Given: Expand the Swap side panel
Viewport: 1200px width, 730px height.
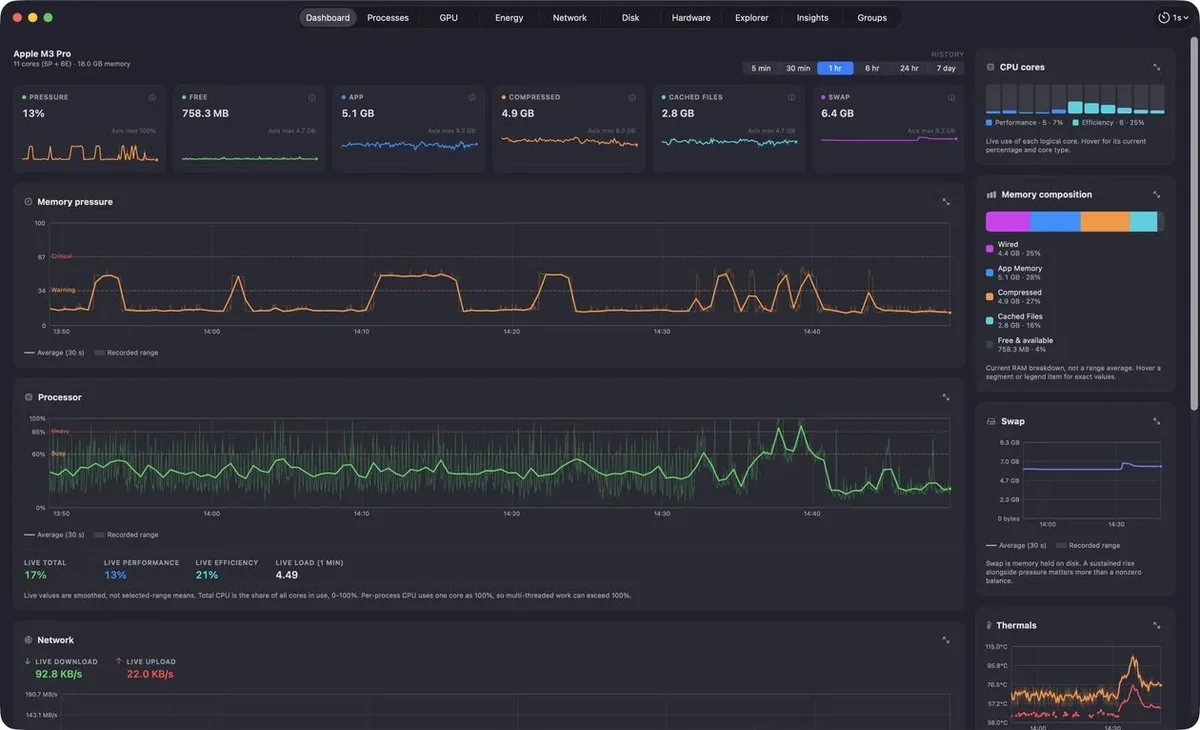Looking at the screenshot, I should (1157, 422).
